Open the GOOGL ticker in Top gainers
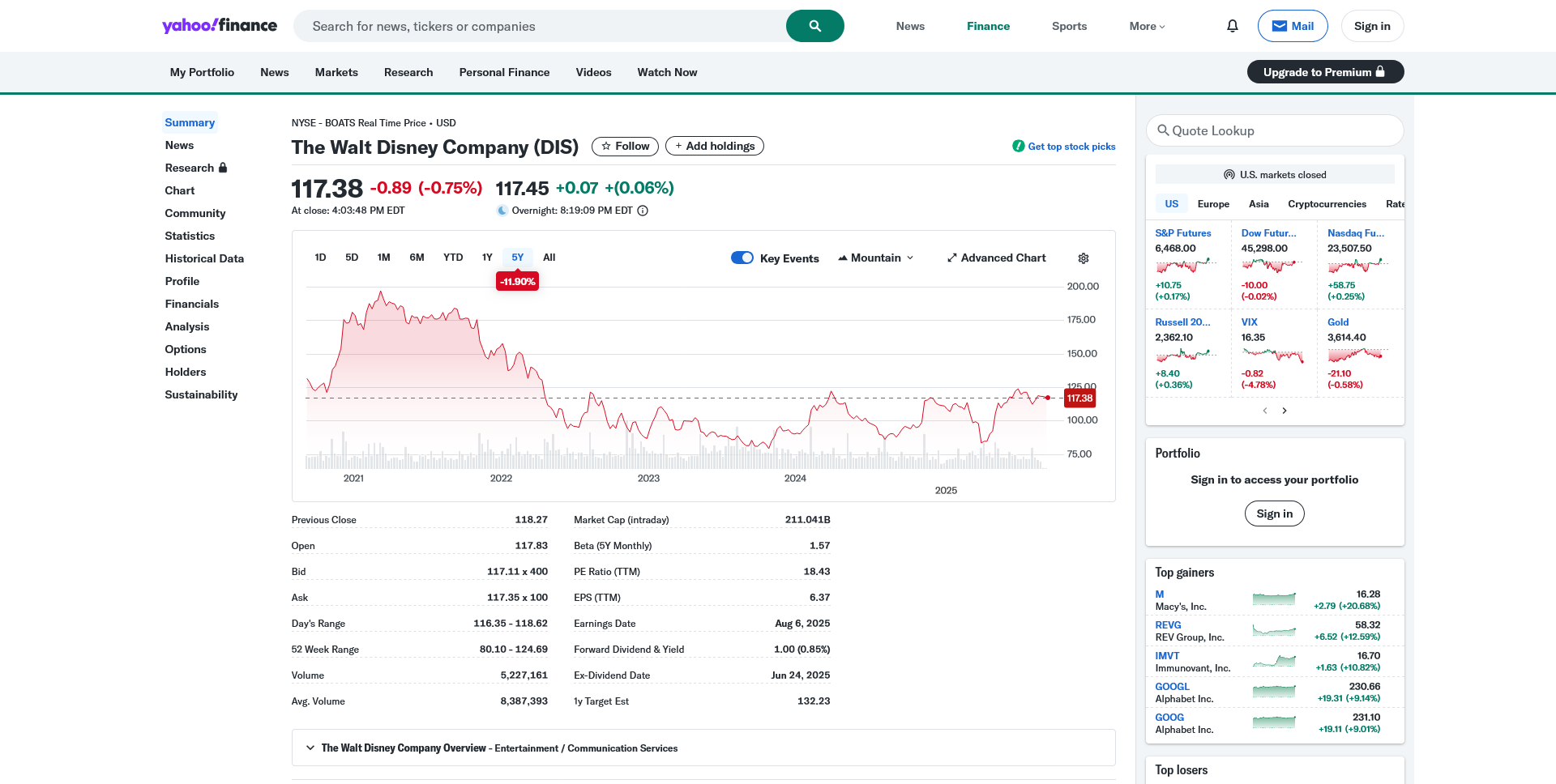 point(1172,686)
